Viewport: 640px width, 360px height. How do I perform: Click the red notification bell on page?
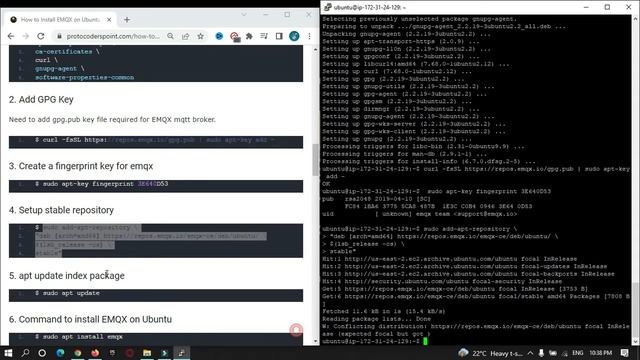tap(296, 329)
